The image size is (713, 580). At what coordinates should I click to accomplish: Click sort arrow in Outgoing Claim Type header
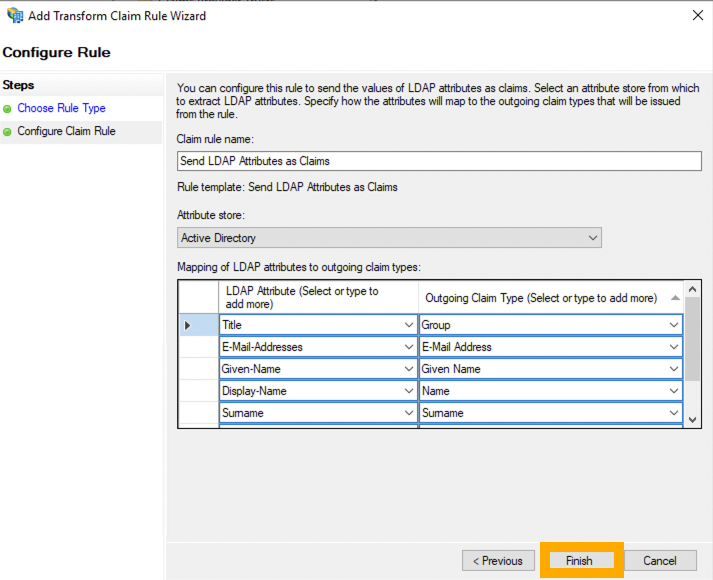(x=675, y=298)
